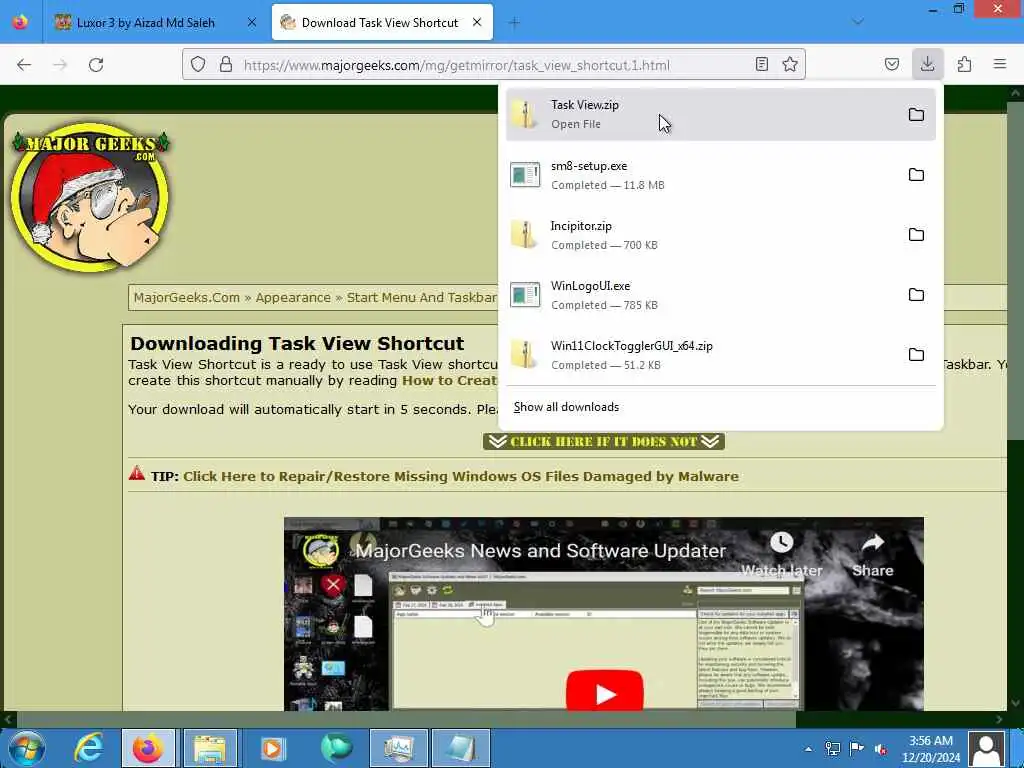The height and width of the screenshot is (768, 1024).
Task: Open the network tray icon
Action: pyautogui.click(x=833, y=749)
